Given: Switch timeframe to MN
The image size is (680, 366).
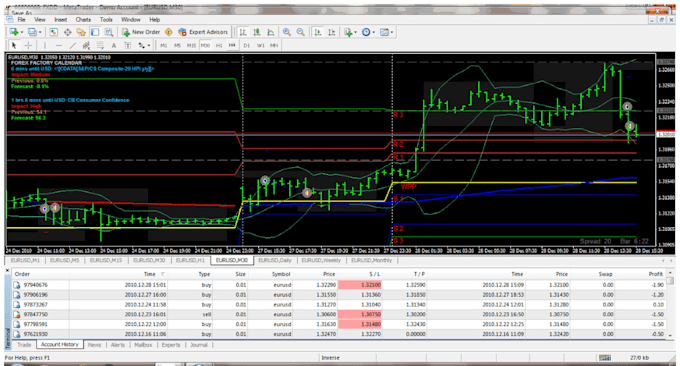Looking at the screenshot, I should 274,45.
